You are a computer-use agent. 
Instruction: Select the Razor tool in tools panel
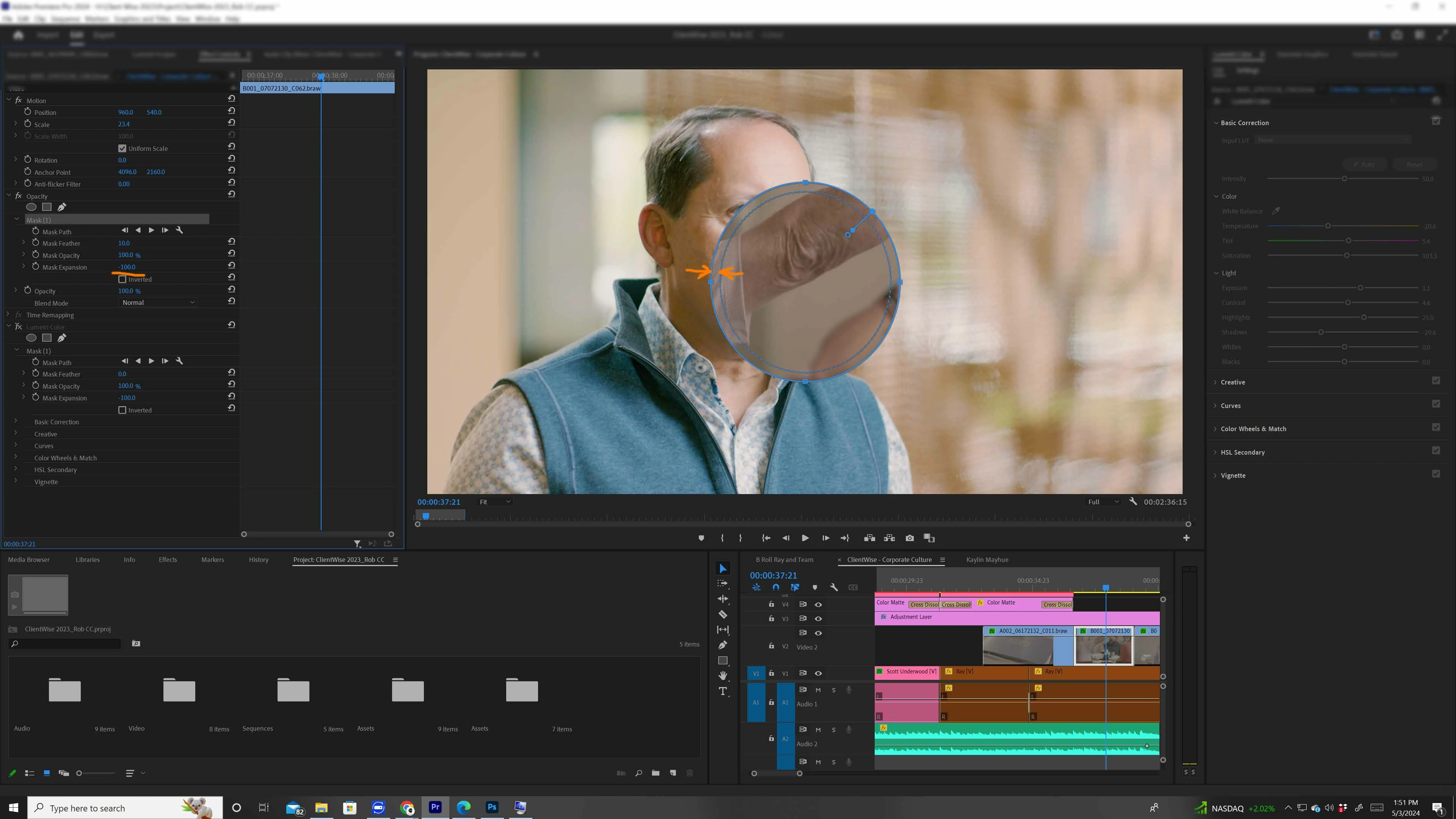[x=722, y=614]
